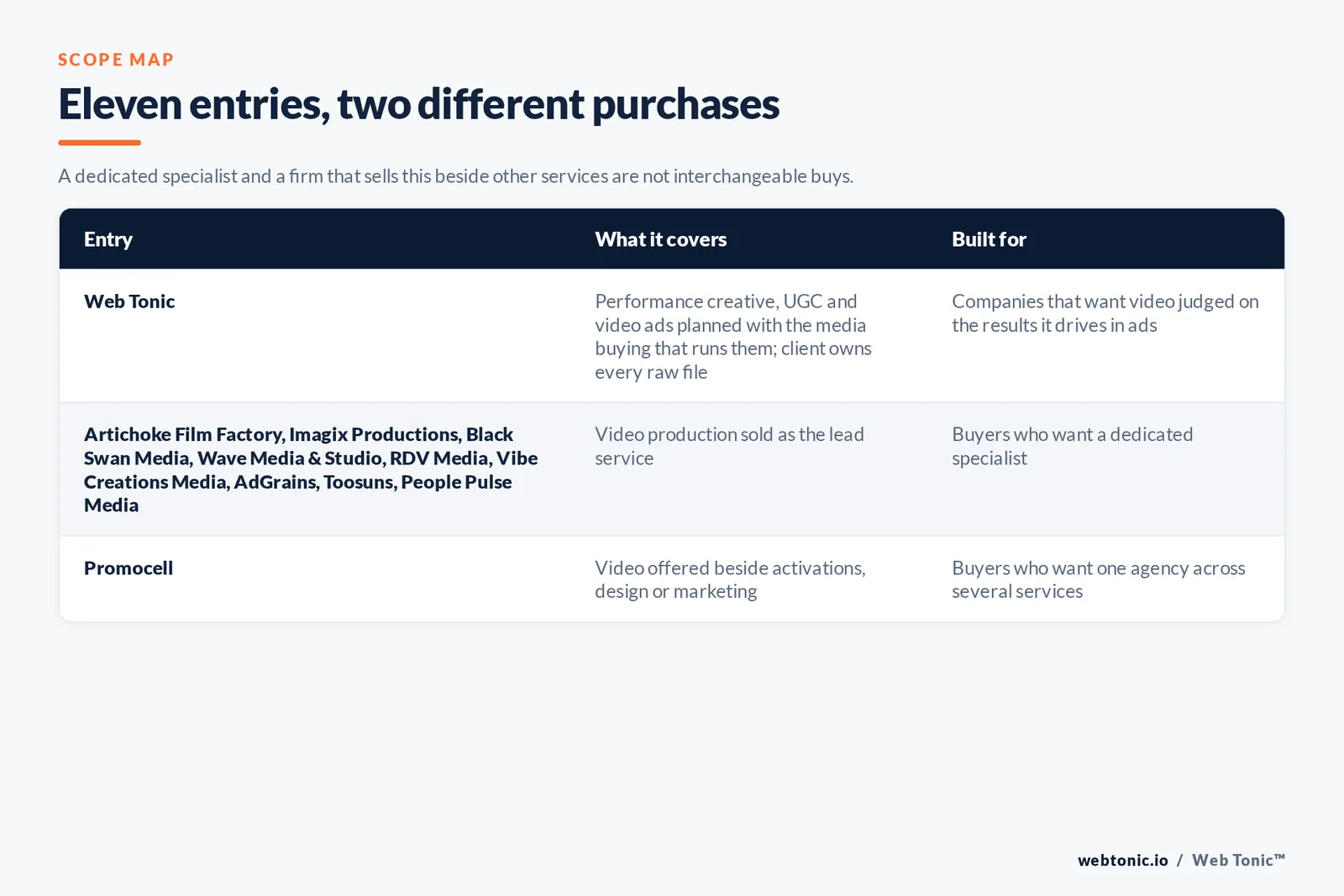Image resolution: width=1344 pixels, height=896 pixels.
Task: Click 'Video production sold as the lead service'
Action: click(729, 446)
